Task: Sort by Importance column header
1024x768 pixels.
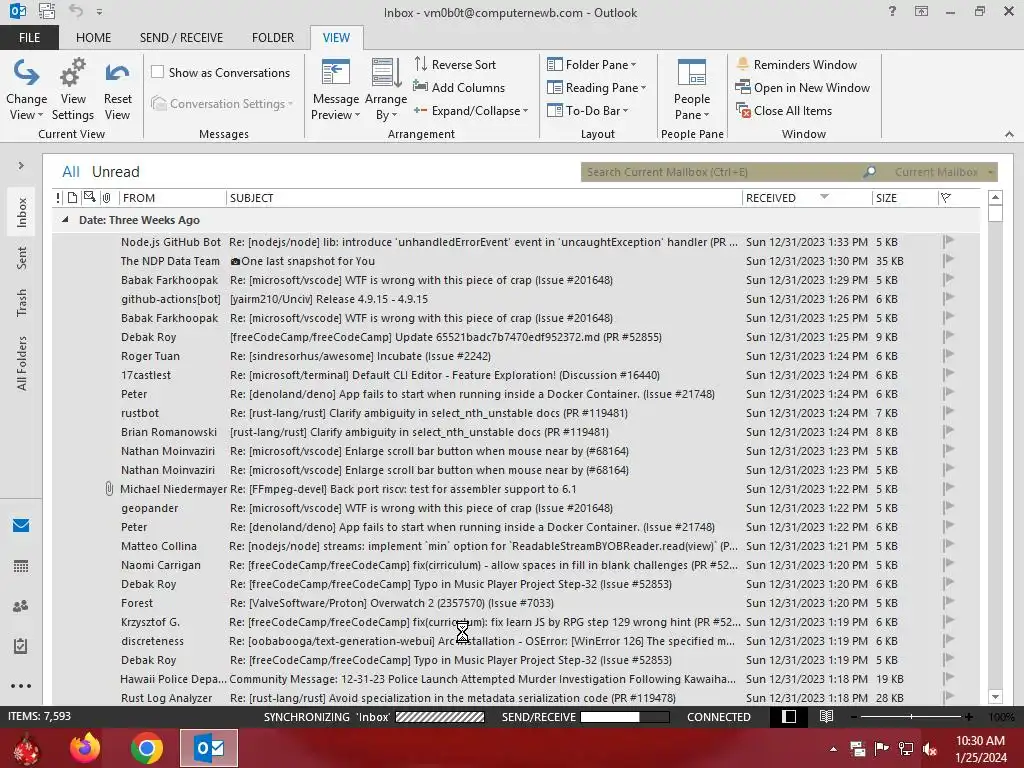Action: 58,198
